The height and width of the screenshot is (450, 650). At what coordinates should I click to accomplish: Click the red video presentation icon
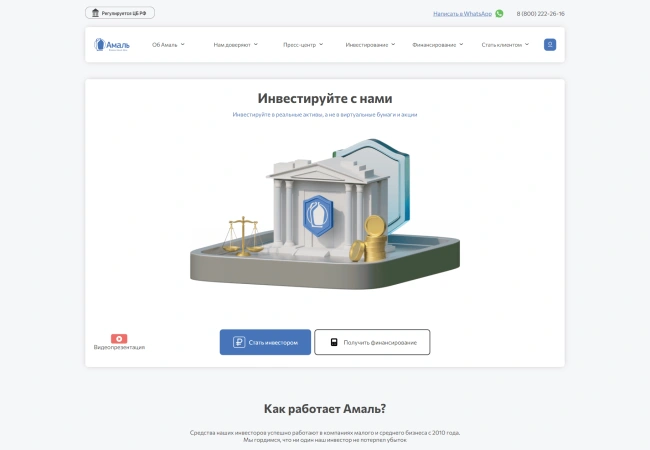119,338
